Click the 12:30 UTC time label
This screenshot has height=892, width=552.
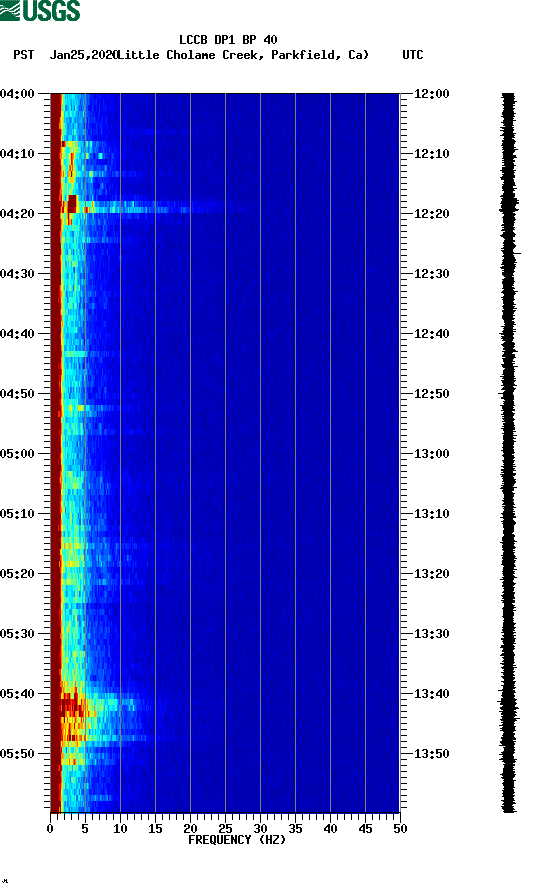click(432, 274)
